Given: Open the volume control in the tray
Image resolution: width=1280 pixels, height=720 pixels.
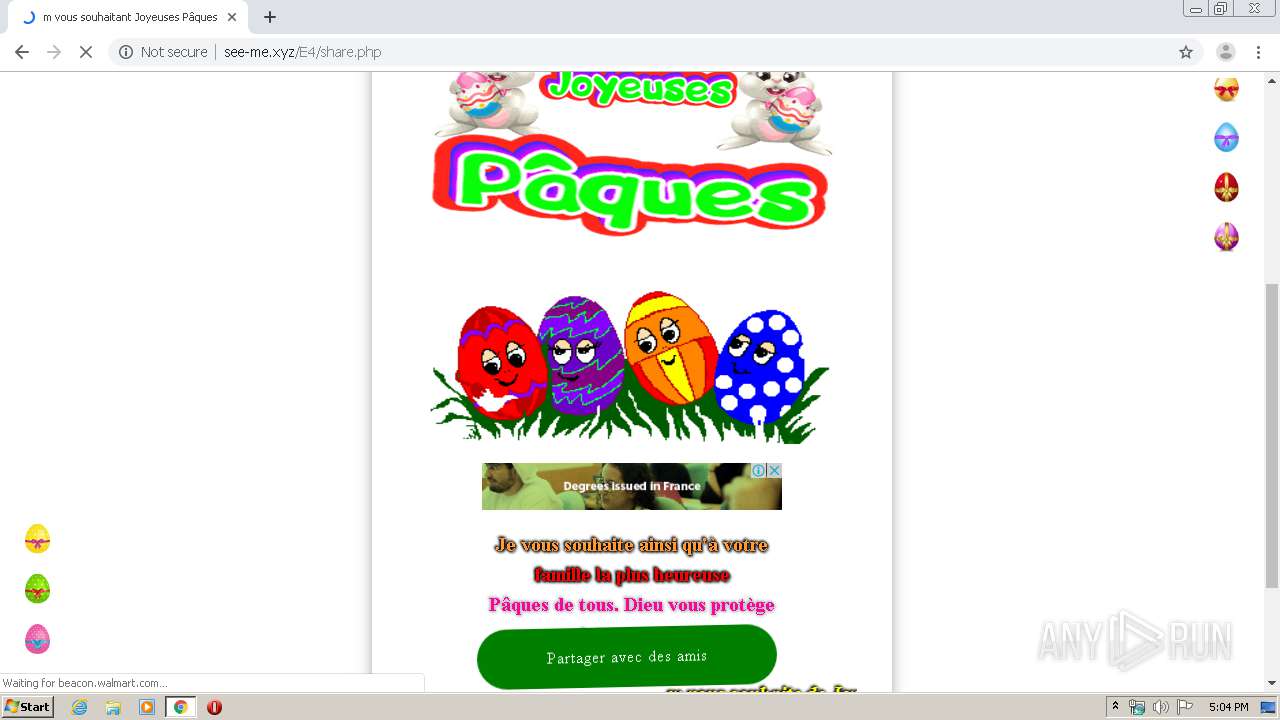Looking at the screenshot, I should (x=1160, y=707).
